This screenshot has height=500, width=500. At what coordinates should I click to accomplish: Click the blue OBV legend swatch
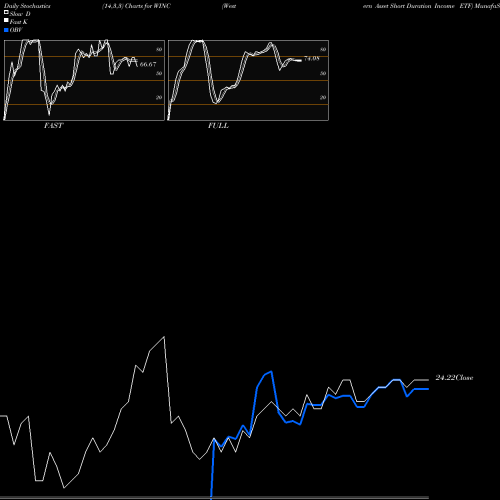[6, 30]
